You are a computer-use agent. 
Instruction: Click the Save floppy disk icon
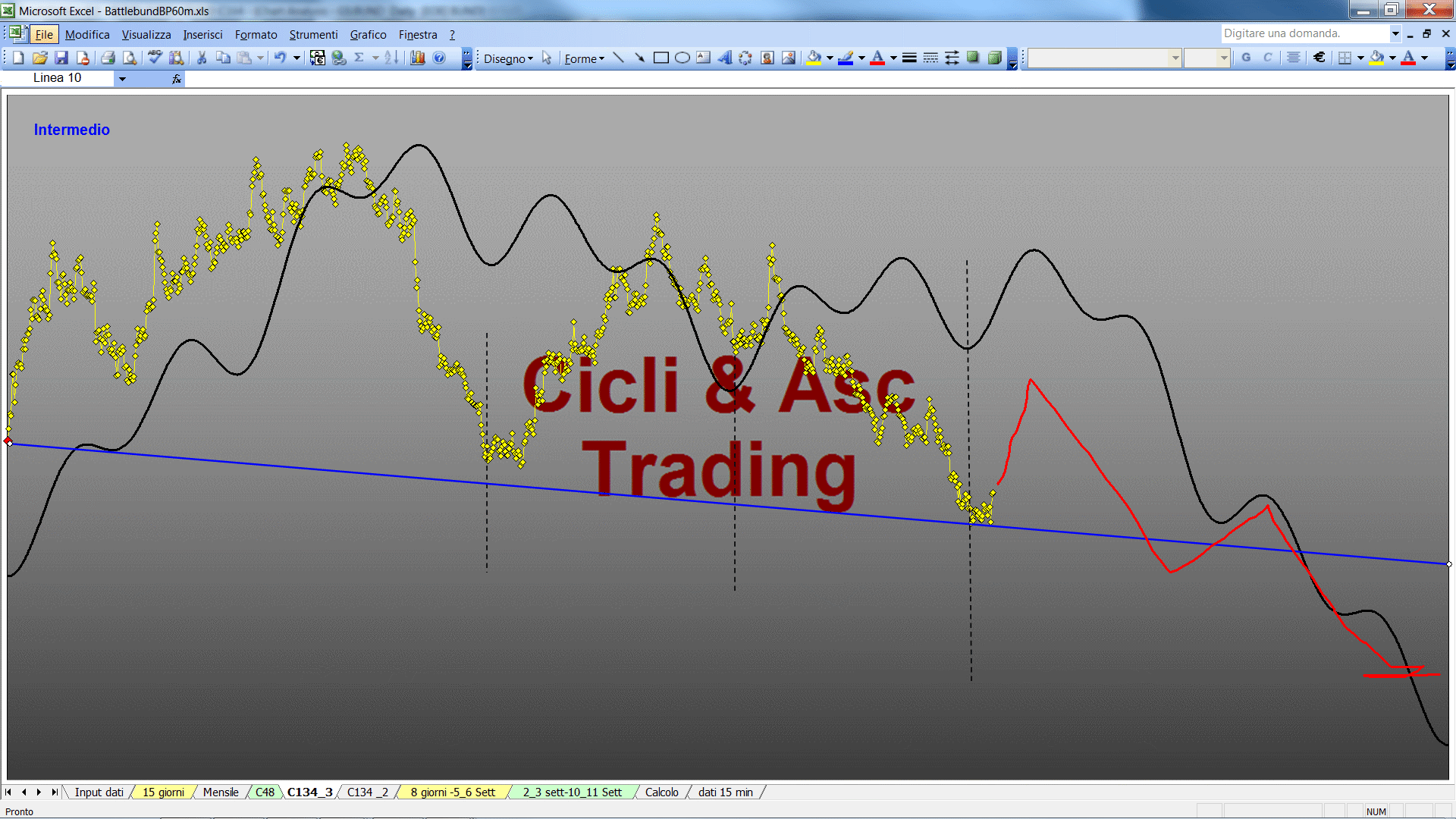tap(61, 58)
